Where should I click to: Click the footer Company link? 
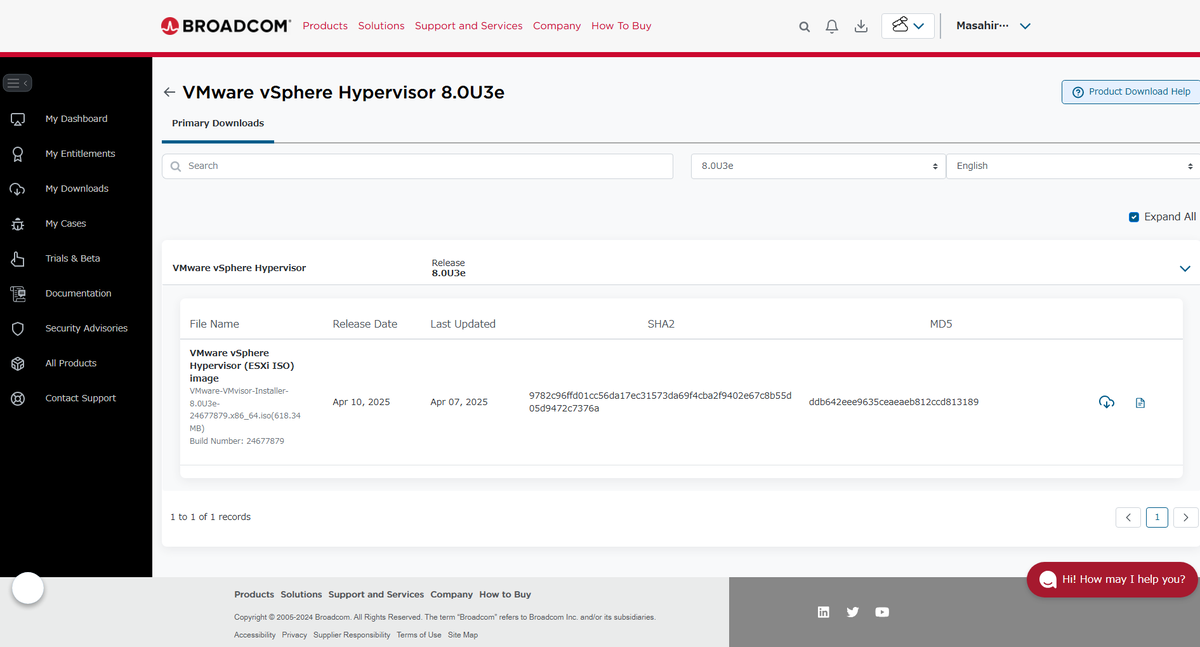[x=452, y=595]
